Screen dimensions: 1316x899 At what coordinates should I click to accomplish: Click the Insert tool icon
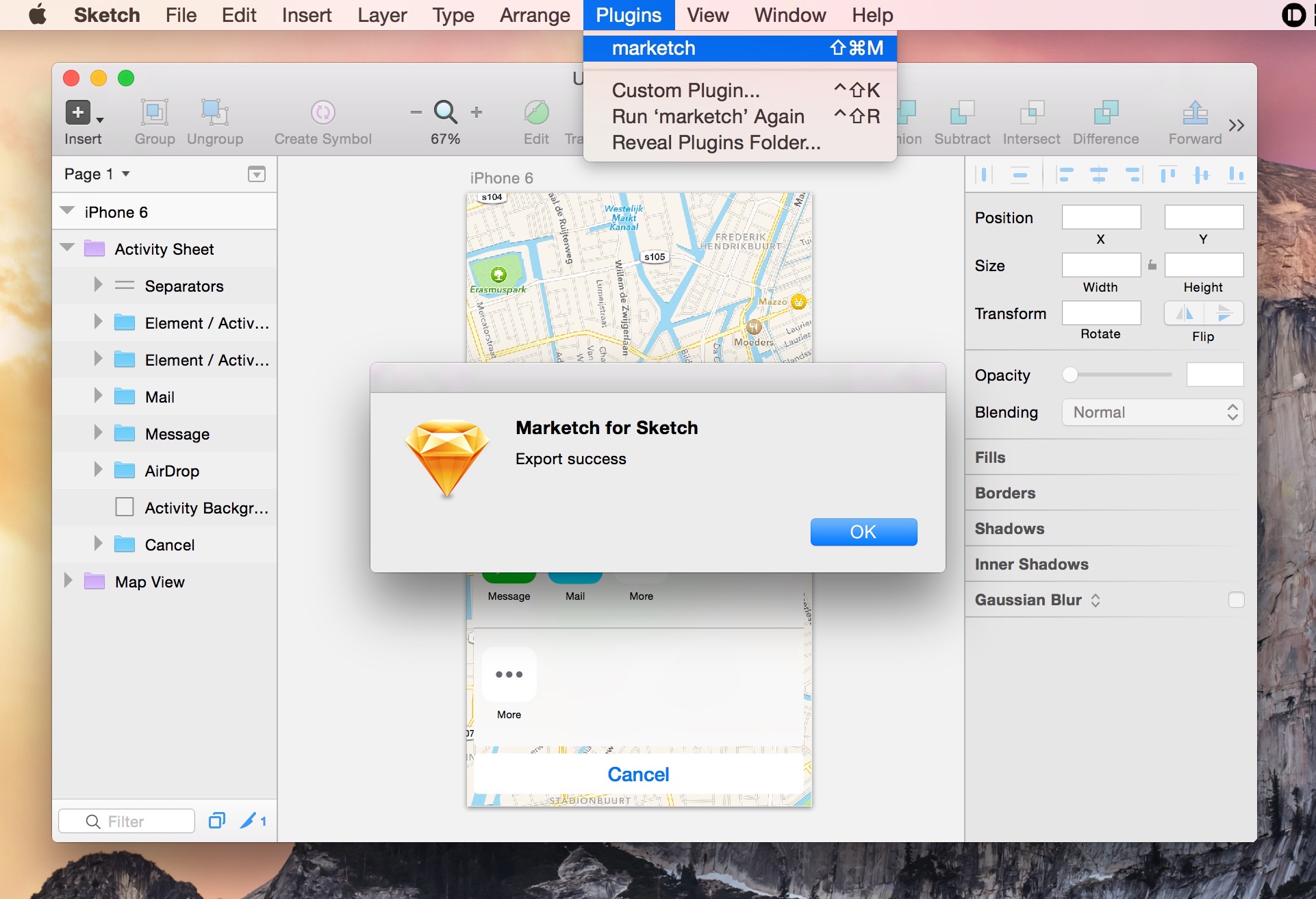(x=78, y=112)
